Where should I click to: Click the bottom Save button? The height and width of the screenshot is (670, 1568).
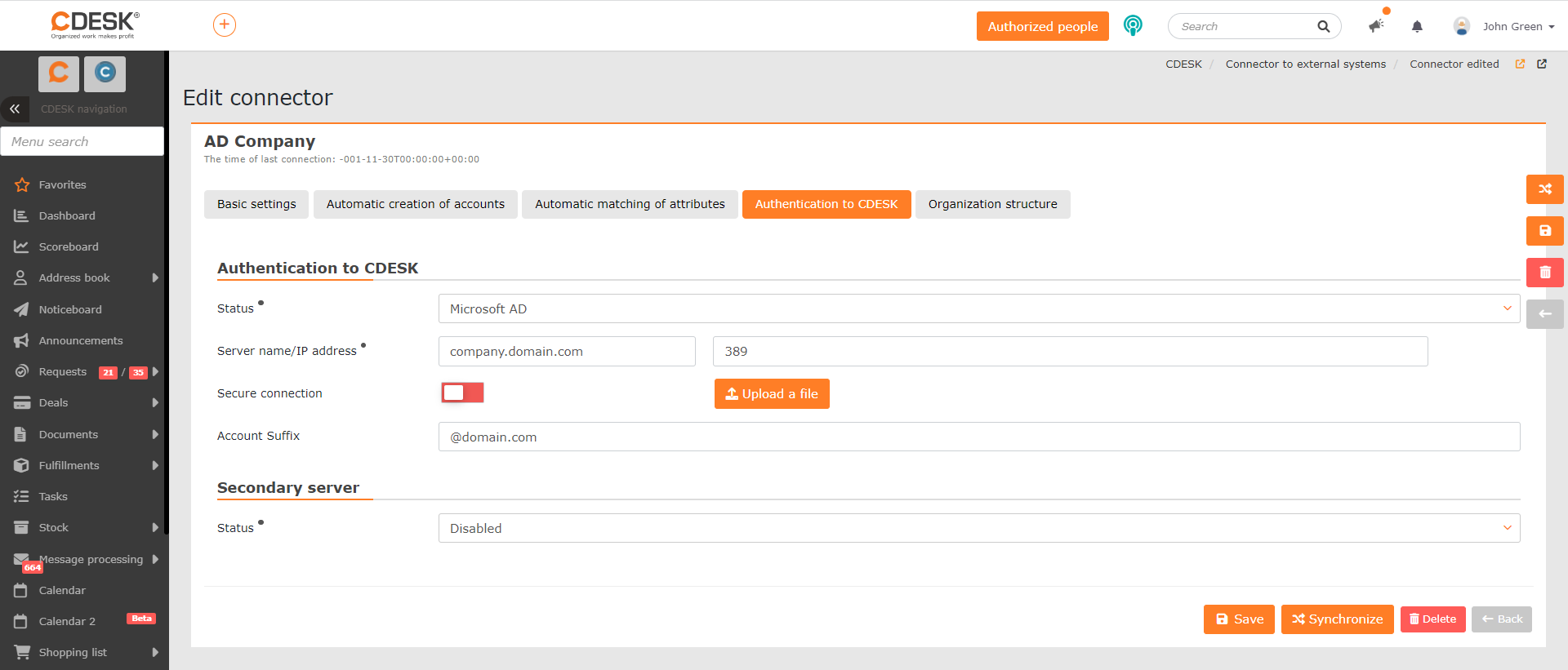[1239, 619]
